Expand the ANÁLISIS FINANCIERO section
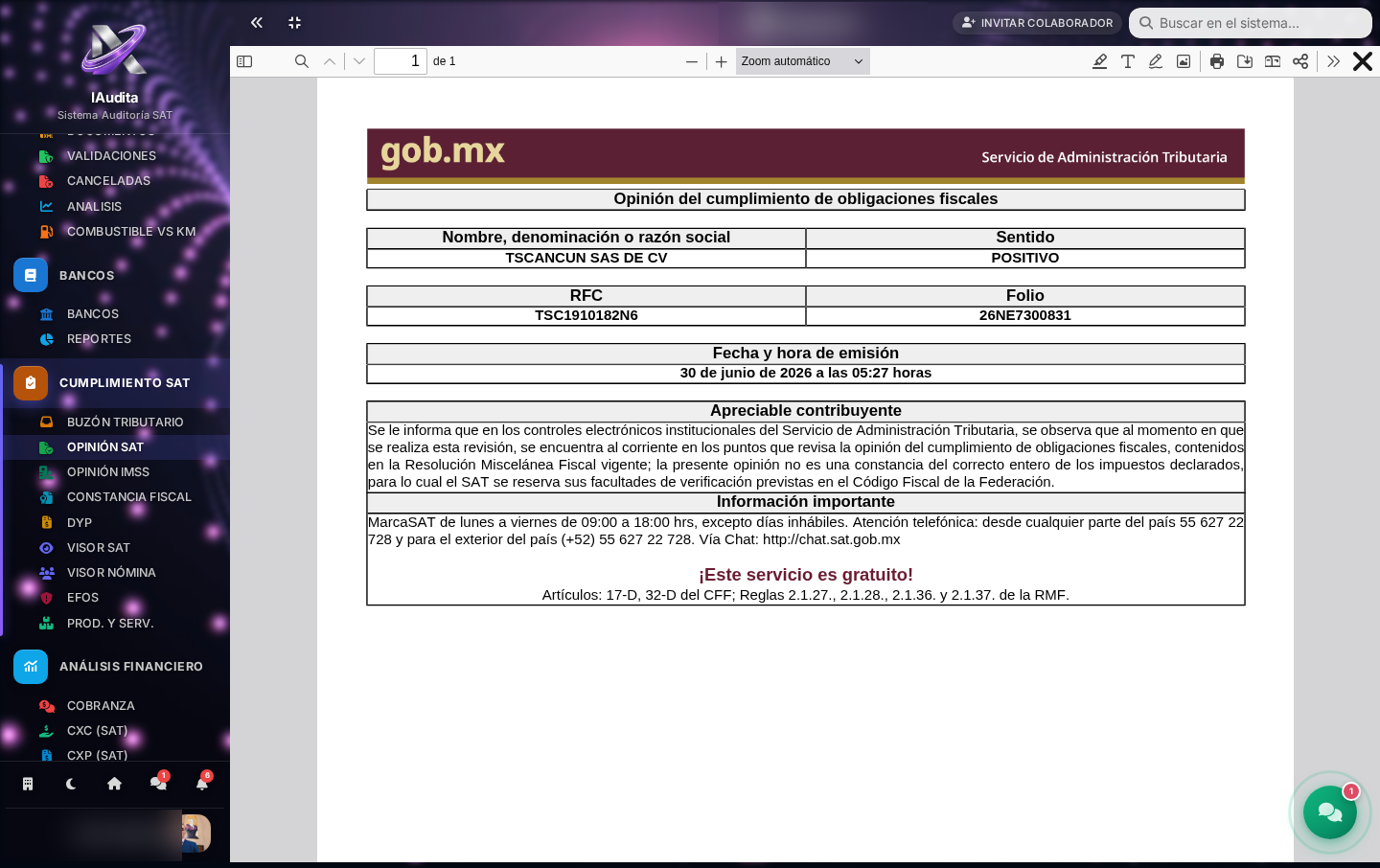The height and width of the screenshot is (868, 1380). point(115,666)
